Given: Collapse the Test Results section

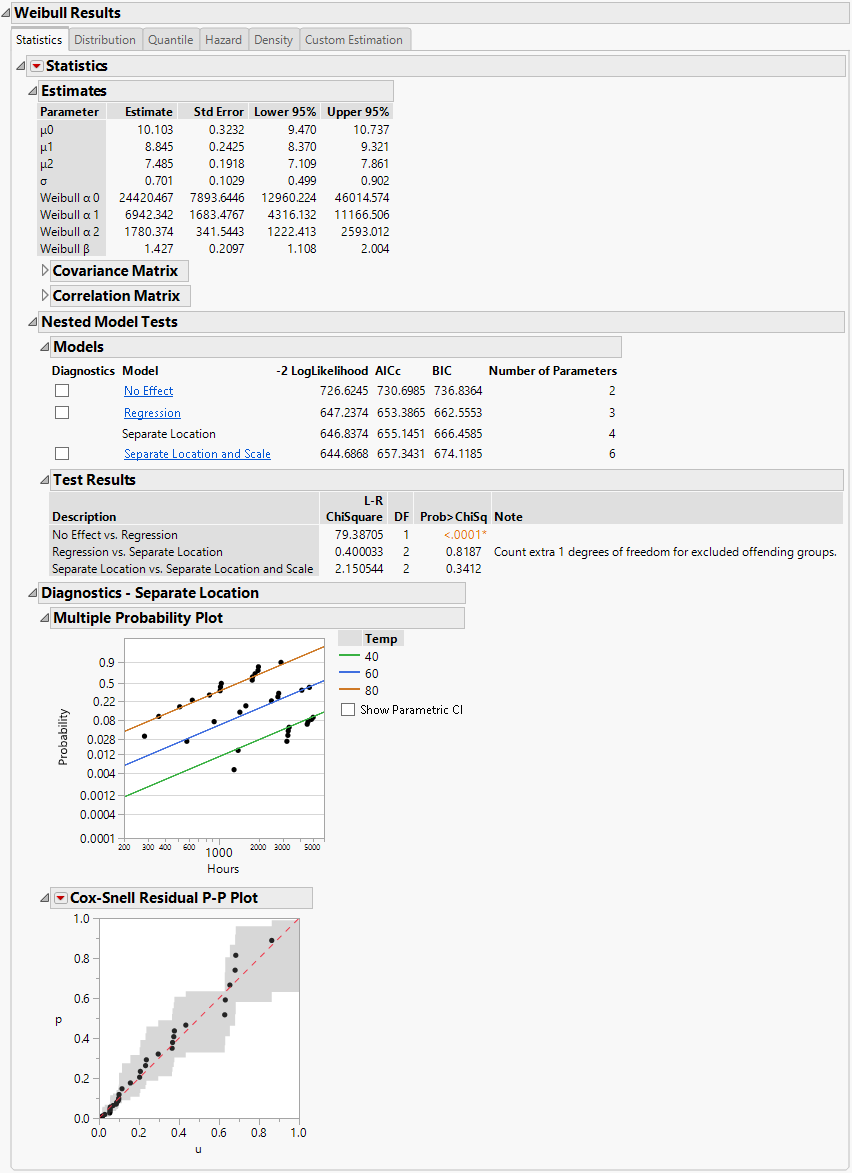Looking at the screenshot, I should point(45,480).
